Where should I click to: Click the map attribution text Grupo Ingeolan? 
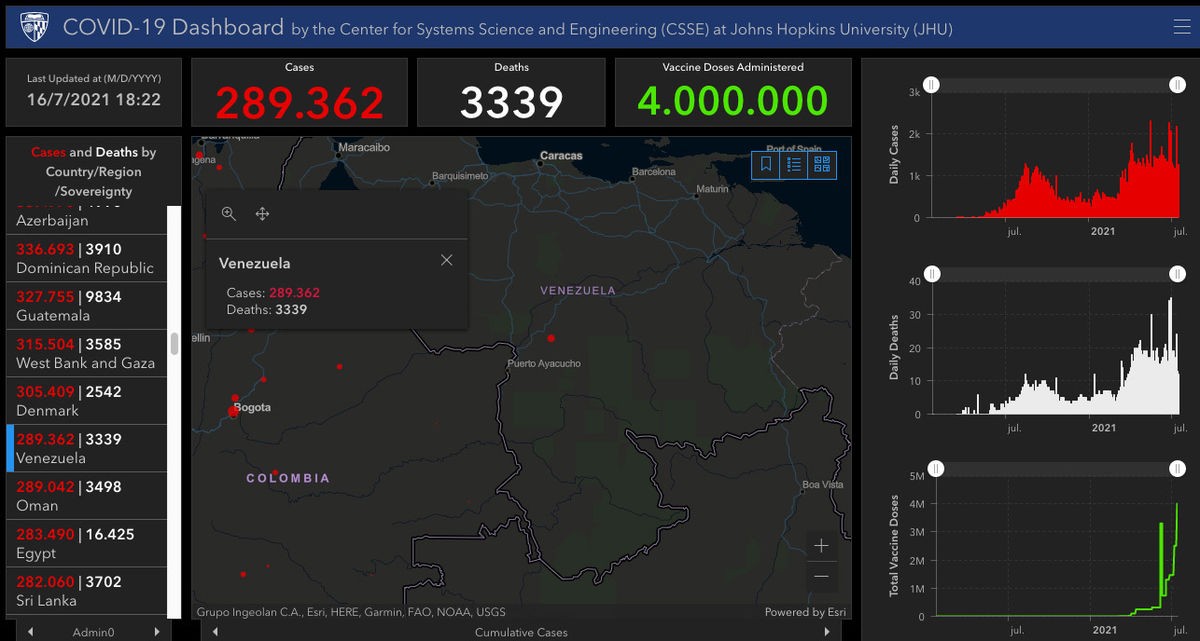pos(351,612)
